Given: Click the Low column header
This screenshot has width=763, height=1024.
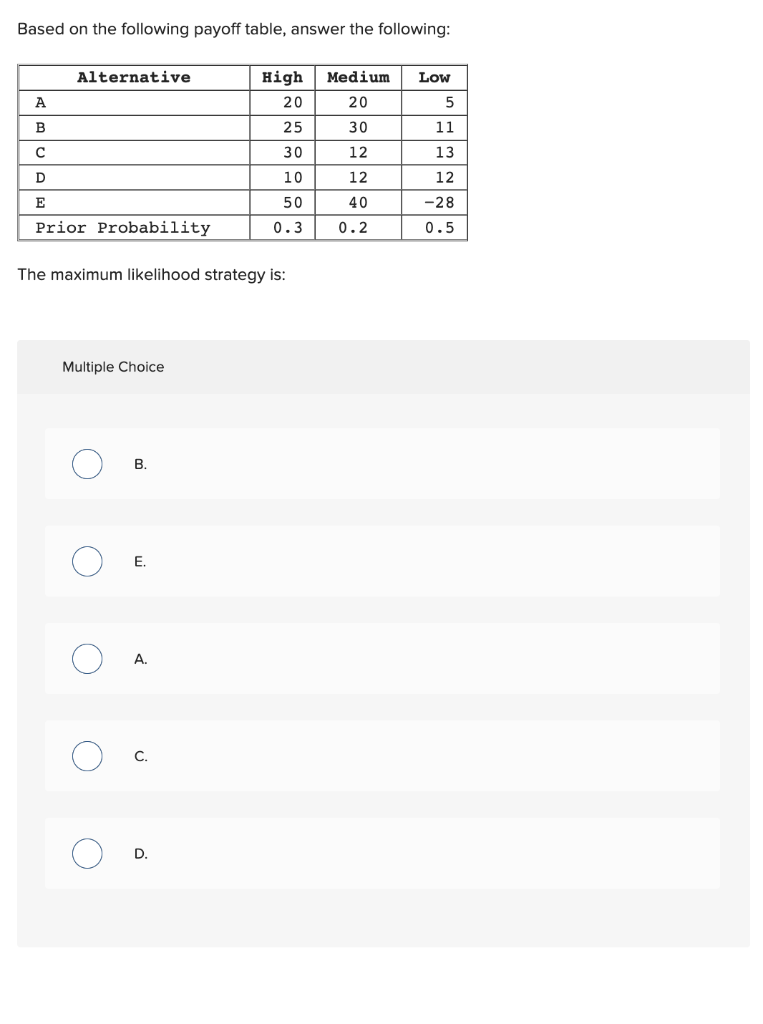Looking at the screenshot, I should point(435,77).
